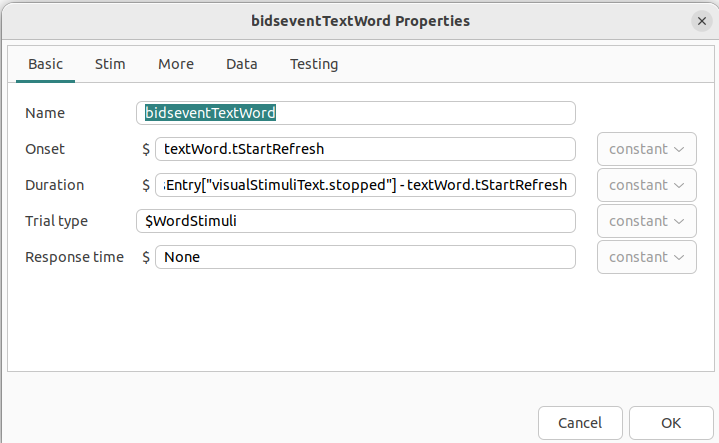This screenshot has height=443, width=719.
Task: Click the dollar sign beside Duration
Action: (146, 185)
